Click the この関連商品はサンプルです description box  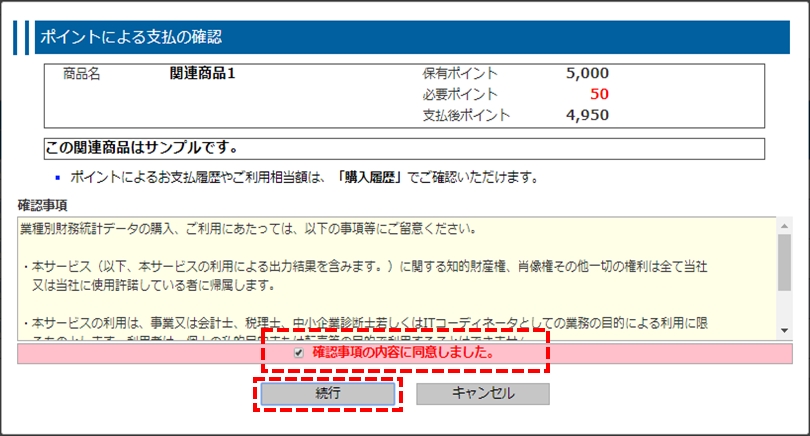[x=404, y=149]
